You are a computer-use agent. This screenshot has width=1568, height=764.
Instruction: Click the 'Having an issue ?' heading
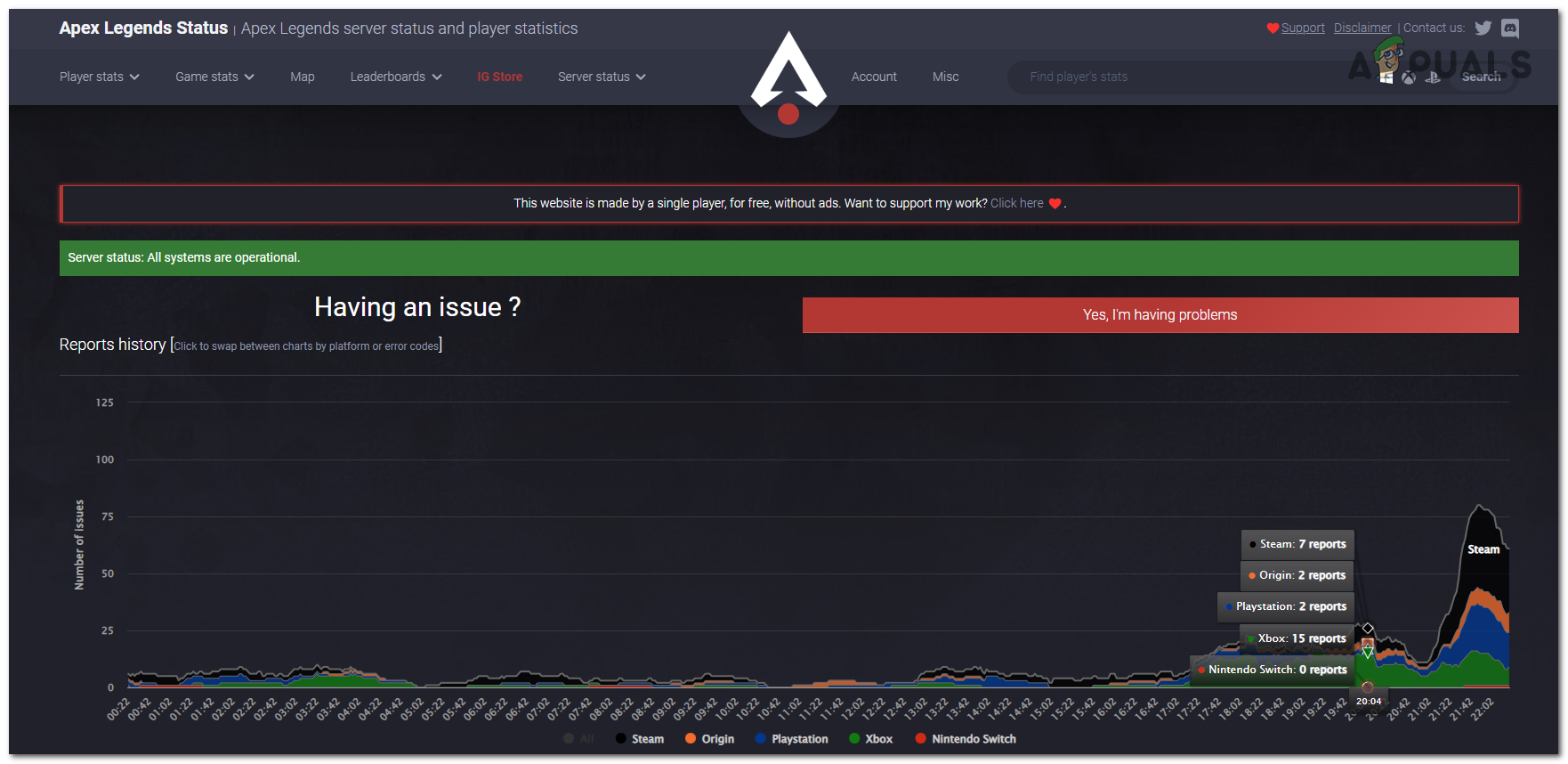[417, 307]
